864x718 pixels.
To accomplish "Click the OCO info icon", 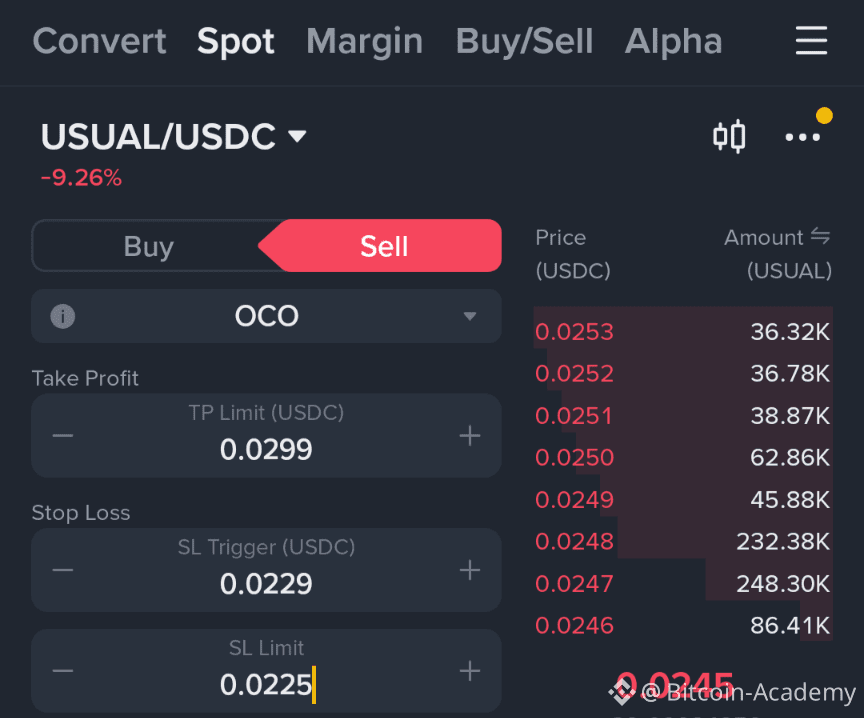I will click(x=63, y=316).
